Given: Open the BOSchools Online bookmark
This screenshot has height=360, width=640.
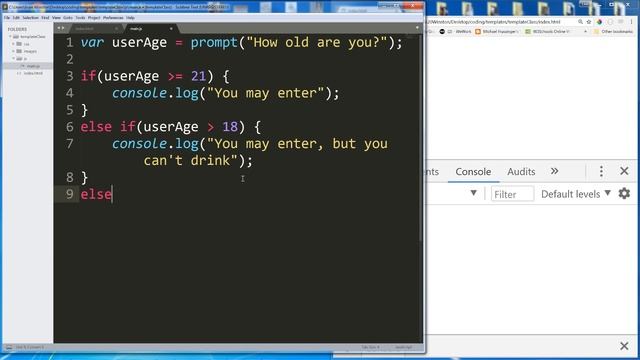Looking at the screenshot, I should pyautogui.click(x=547, y=31).
